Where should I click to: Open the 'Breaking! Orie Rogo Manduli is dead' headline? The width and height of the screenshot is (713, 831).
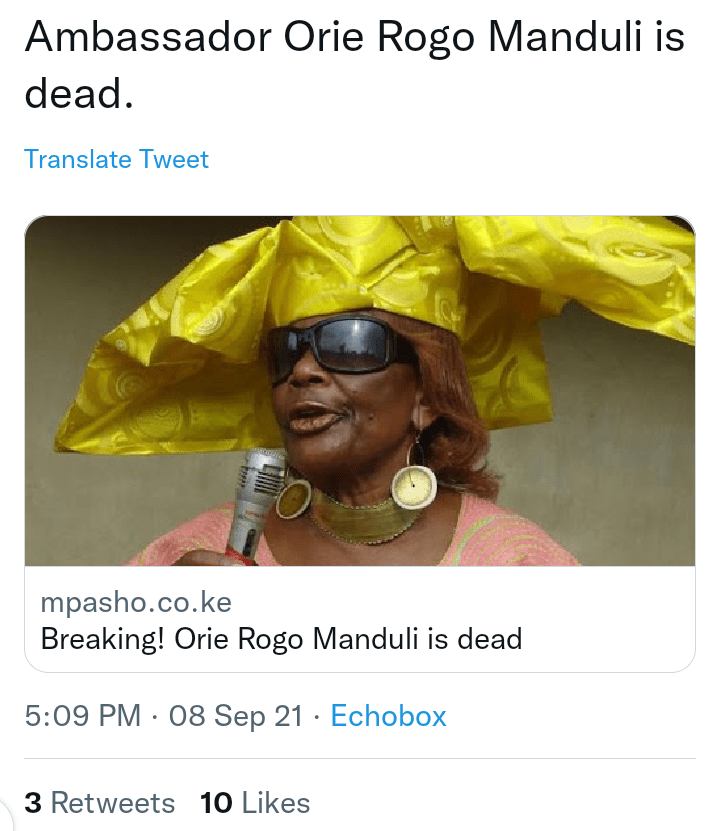(281, 639)
